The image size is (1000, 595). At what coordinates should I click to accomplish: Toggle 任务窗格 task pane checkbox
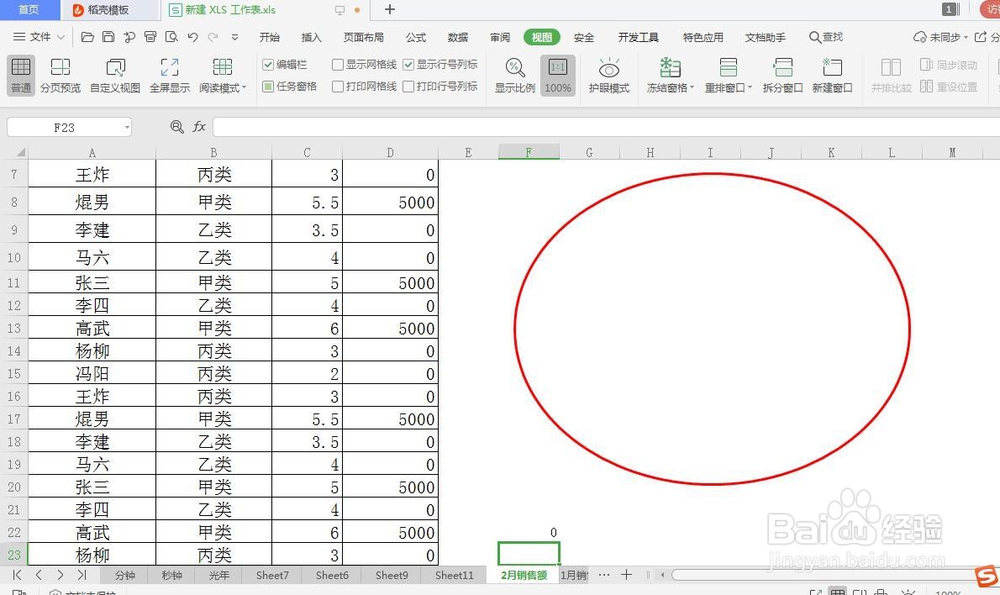pyautogui.click(x=268, y=86)
